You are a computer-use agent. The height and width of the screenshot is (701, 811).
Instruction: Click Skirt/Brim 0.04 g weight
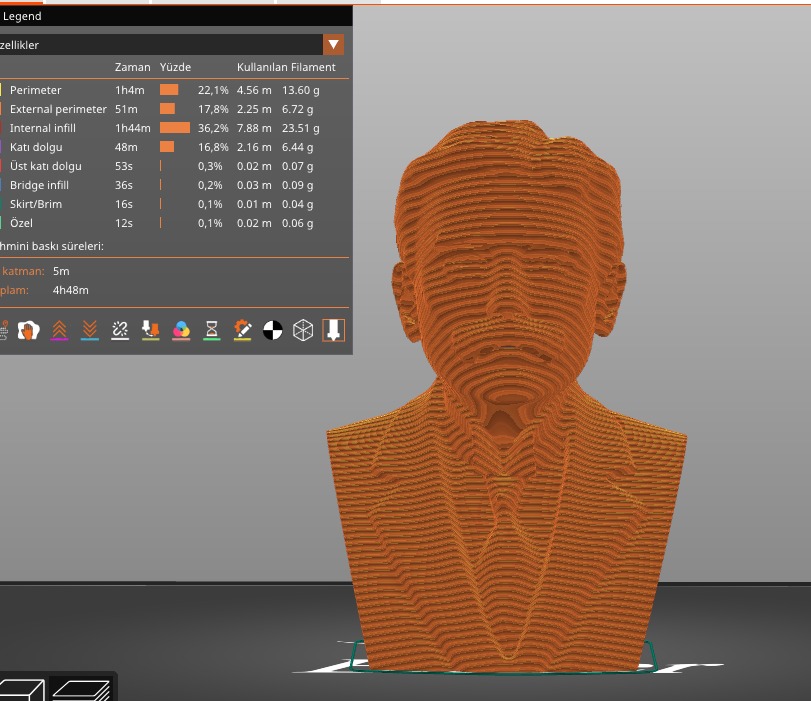coord(297,204)
